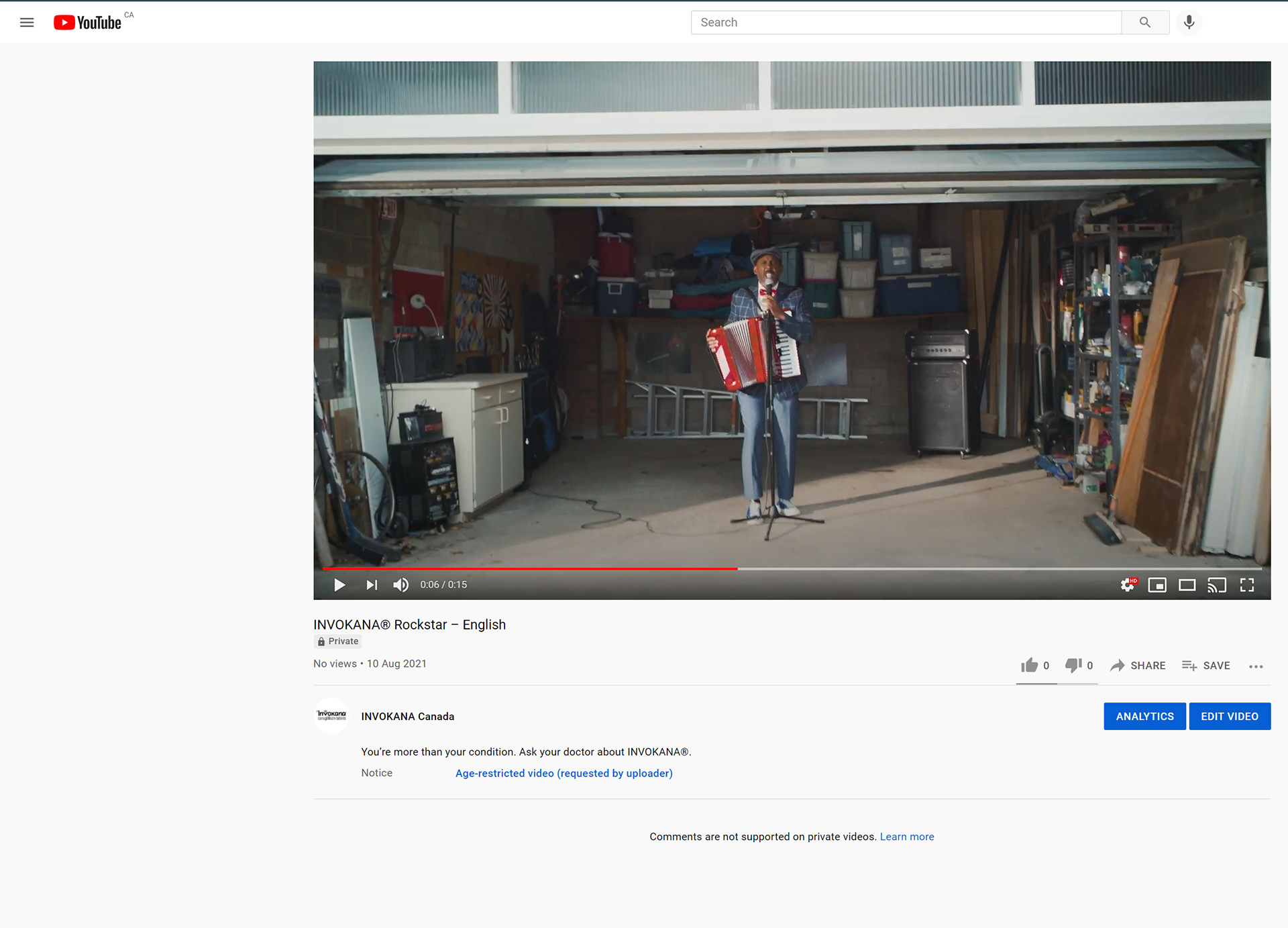Go to YouTube home via logo
The image size is (1288, 928).
coord(88,23)
